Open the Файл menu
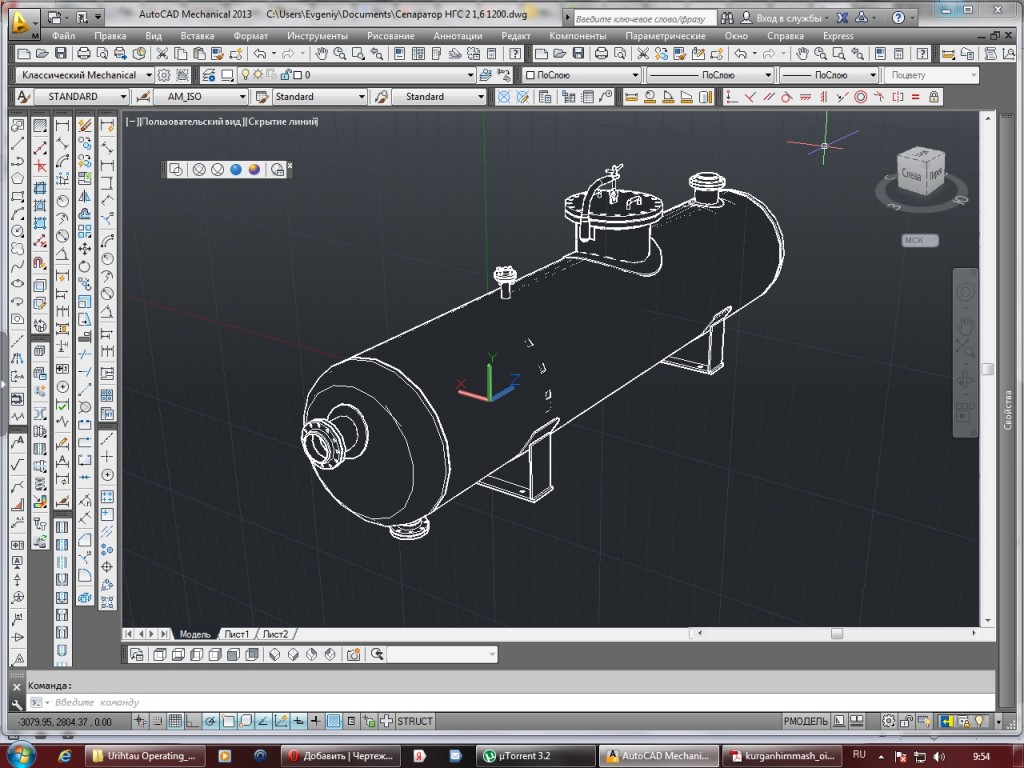1024x768 pixels. (63, 36)
